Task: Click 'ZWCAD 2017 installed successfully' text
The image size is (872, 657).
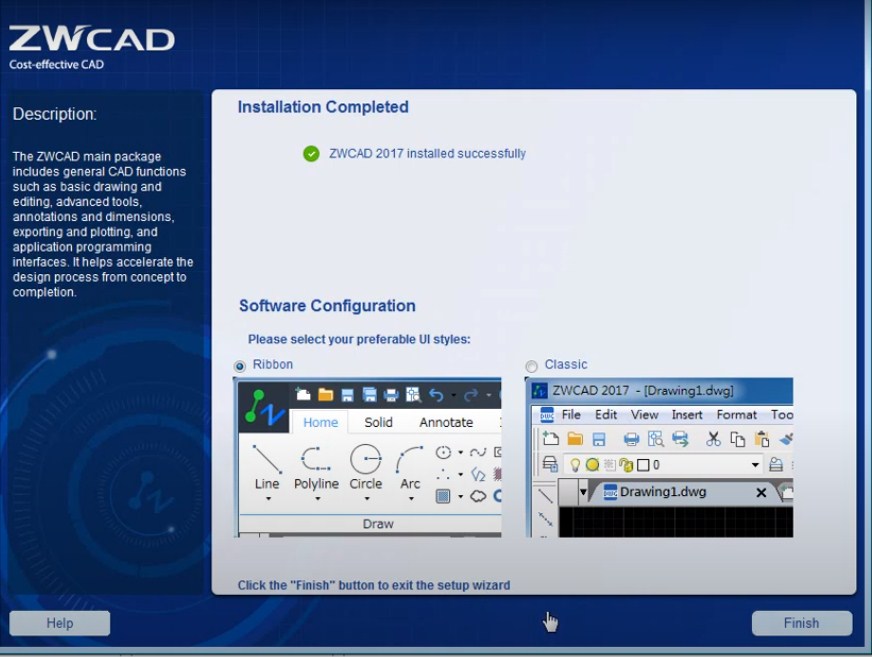Action: click(427, 154)
